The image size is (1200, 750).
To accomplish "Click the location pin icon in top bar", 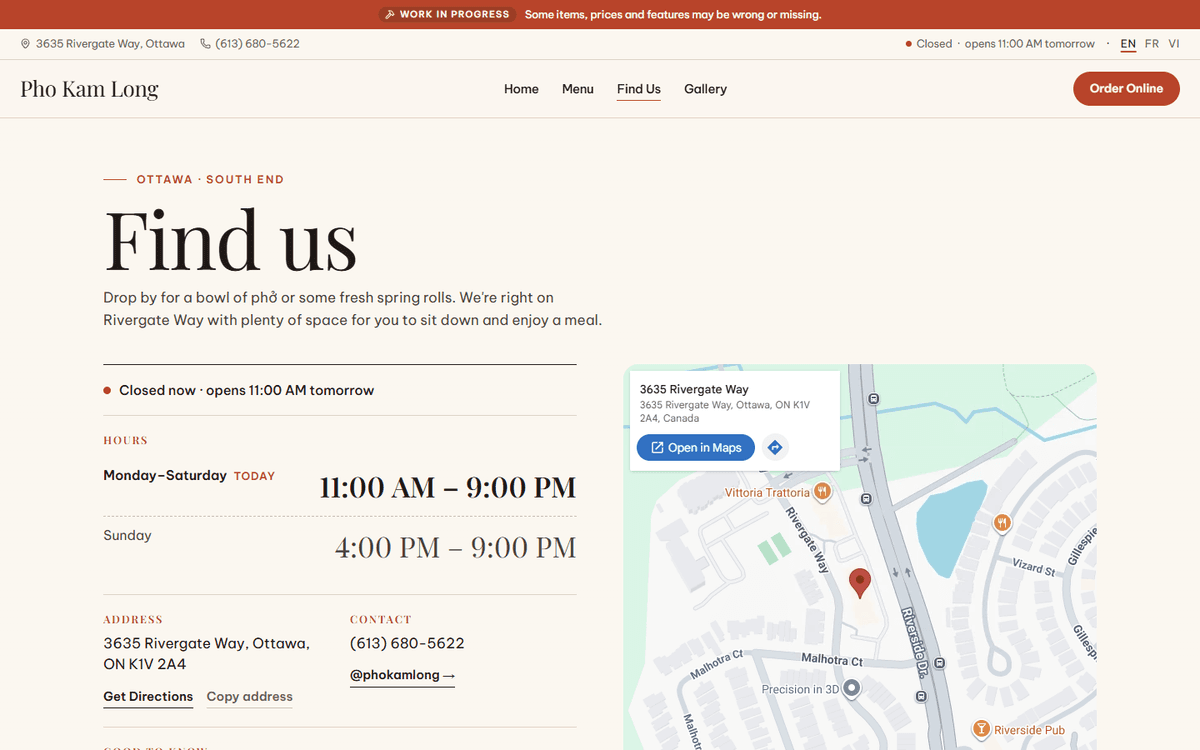I will coord(25,44).
